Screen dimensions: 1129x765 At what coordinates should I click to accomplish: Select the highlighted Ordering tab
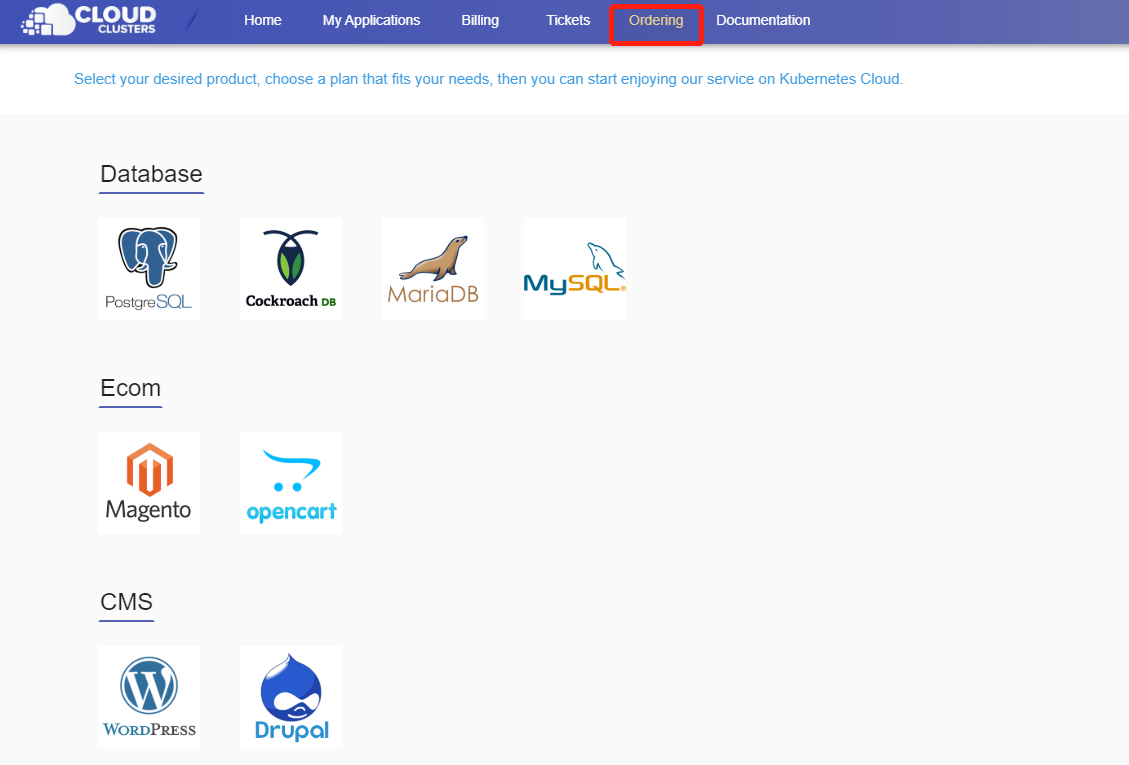pyautogui.click(x=656, y=21)
